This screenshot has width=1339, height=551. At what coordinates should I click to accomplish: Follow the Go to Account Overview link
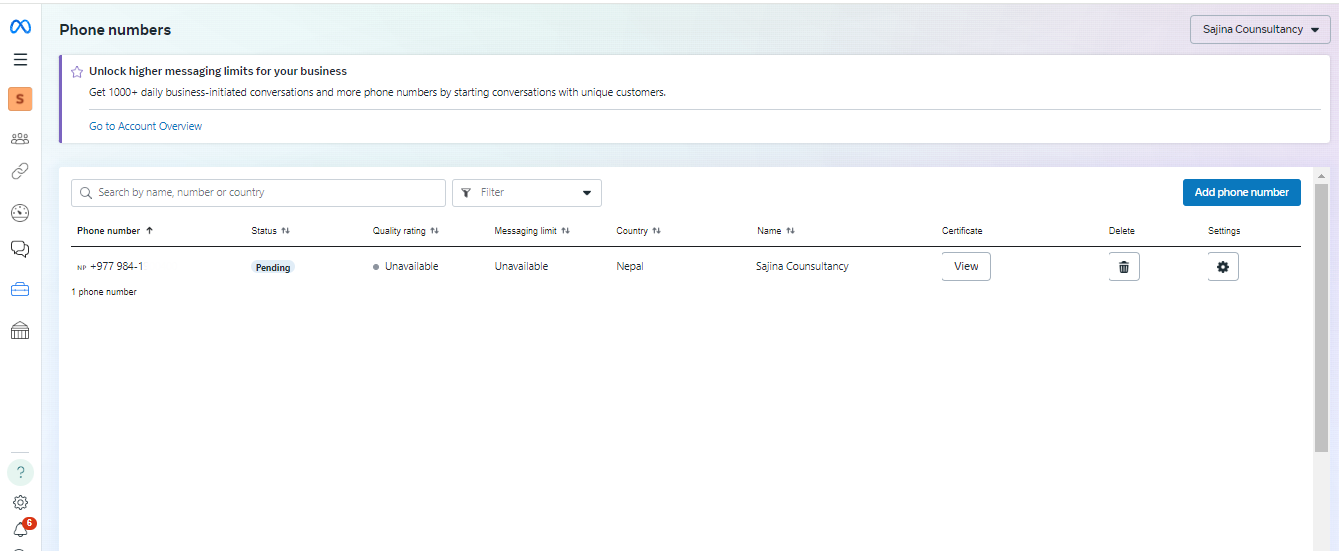click(145, 126)
